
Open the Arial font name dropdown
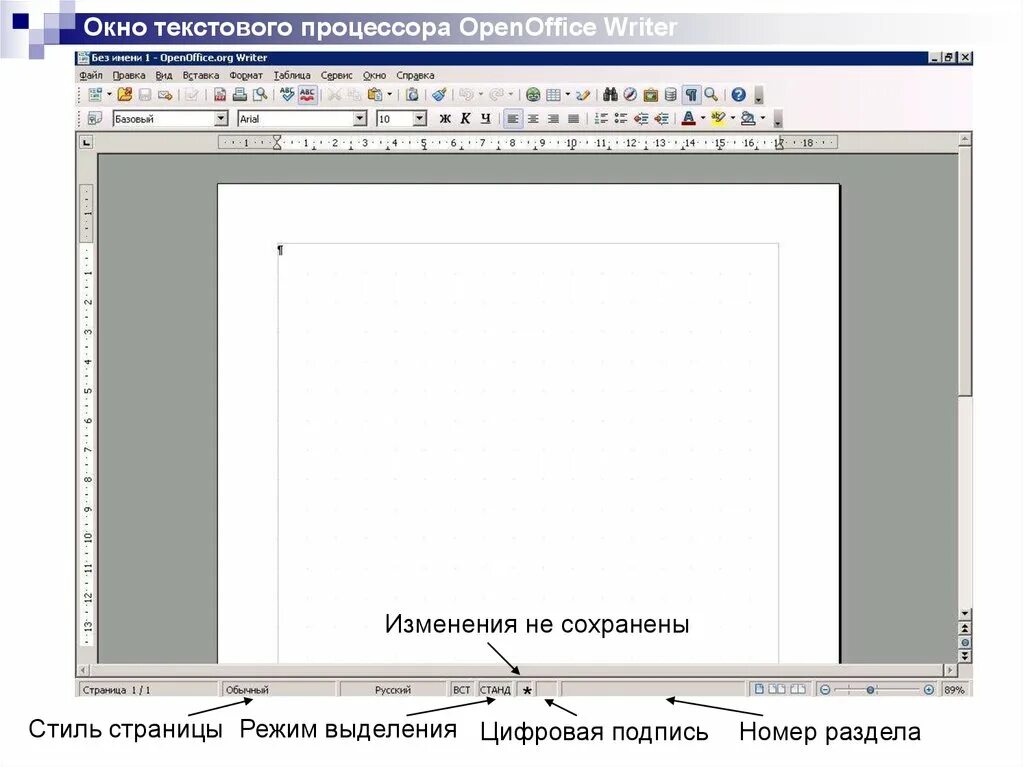coord(359,118)
